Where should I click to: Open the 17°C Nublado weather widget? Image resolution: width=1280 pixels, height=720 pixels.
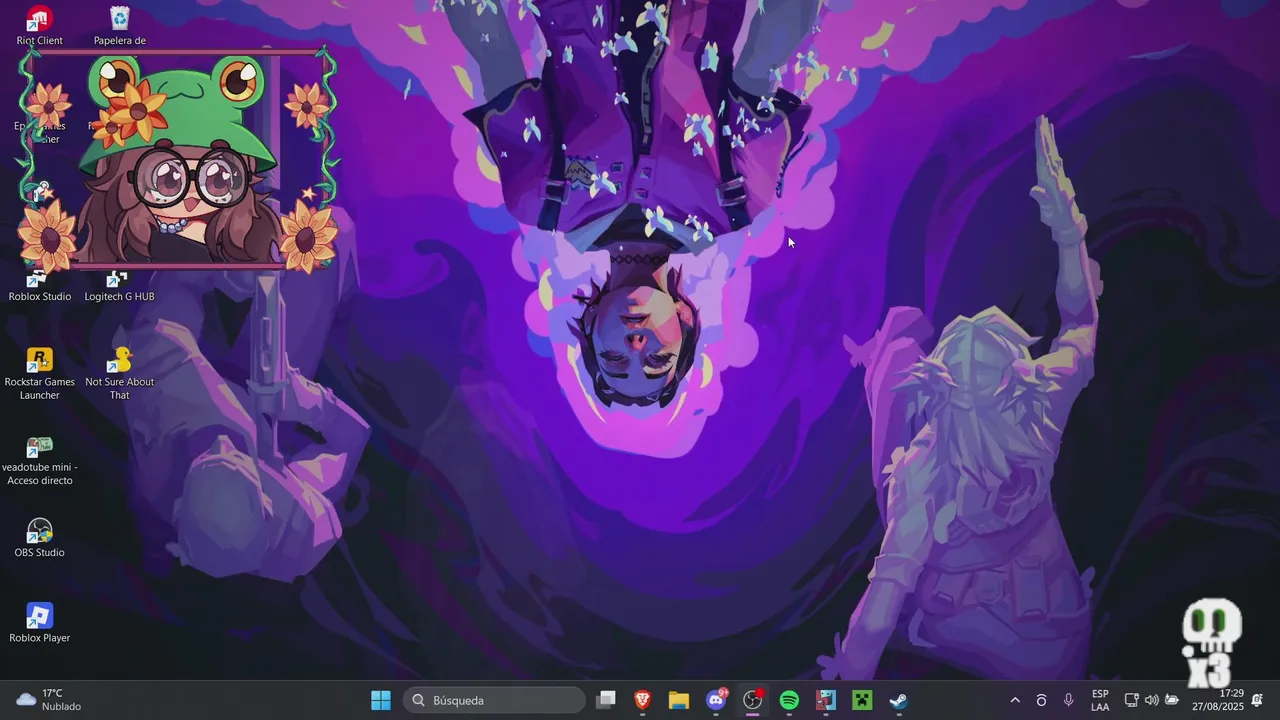click(49, 700)
